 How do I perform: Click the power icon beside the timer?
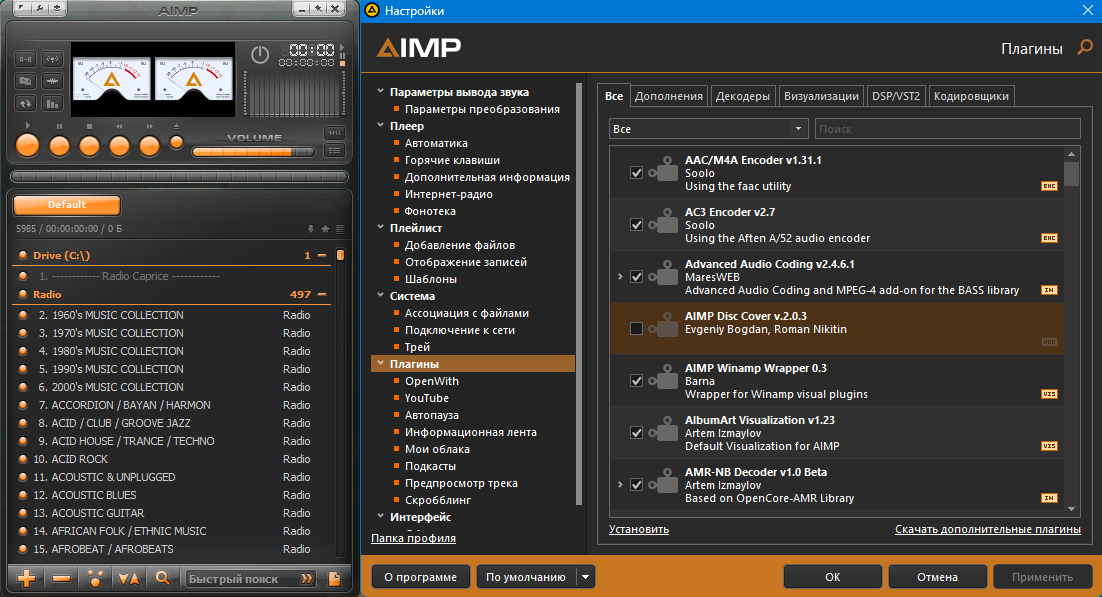[260, 54]
